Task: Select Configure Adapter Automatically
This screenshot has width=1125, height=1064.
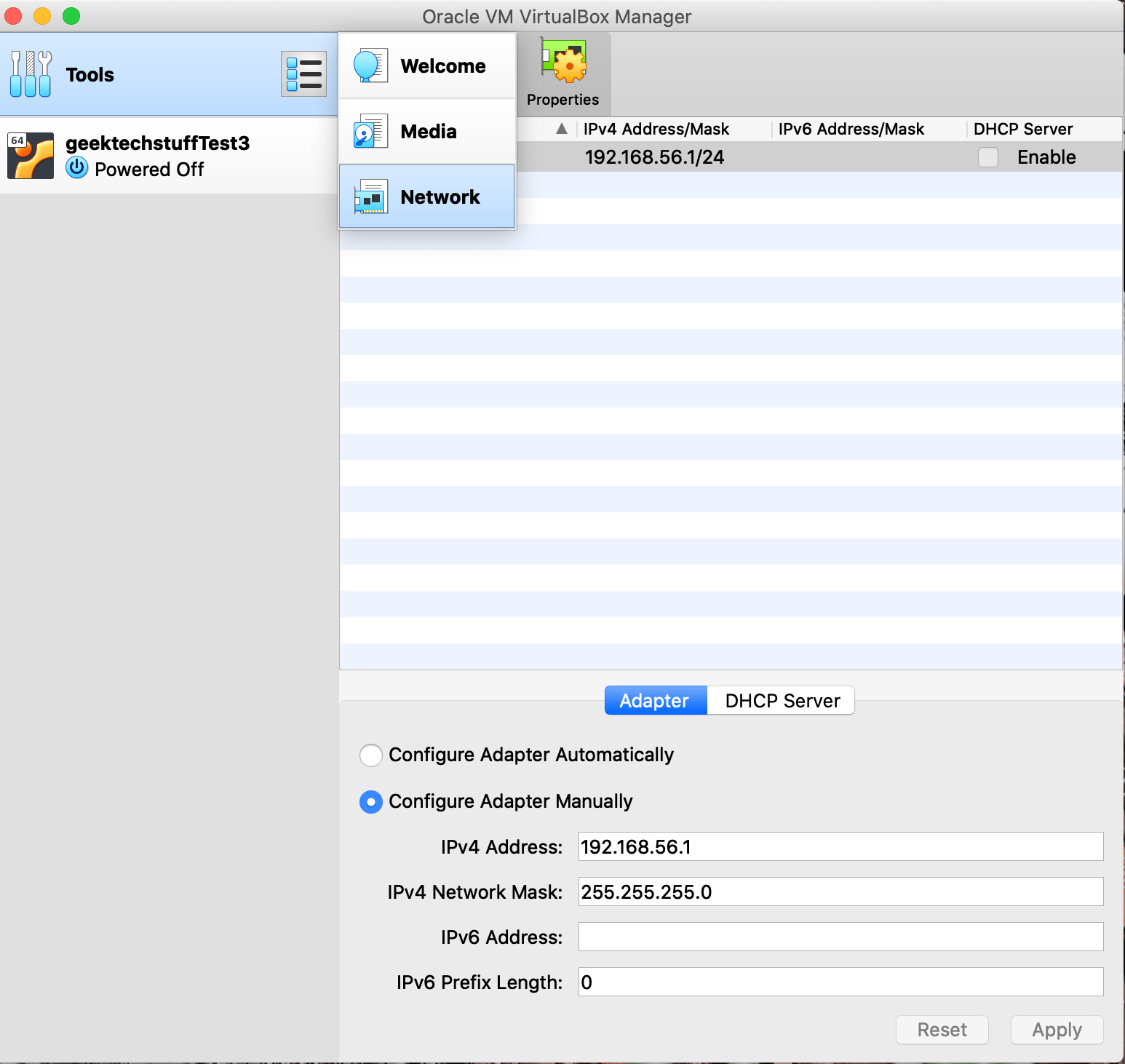Action: [371, 755]
